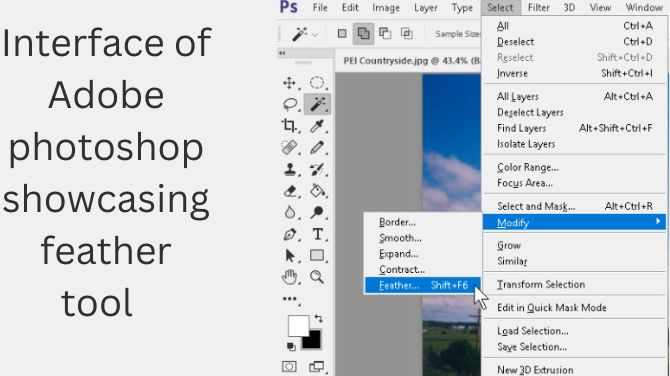Image resolution: width=670 pixels, height=376 pixels.
Task: Choose All from Select menu
Action: click(574, 26)
